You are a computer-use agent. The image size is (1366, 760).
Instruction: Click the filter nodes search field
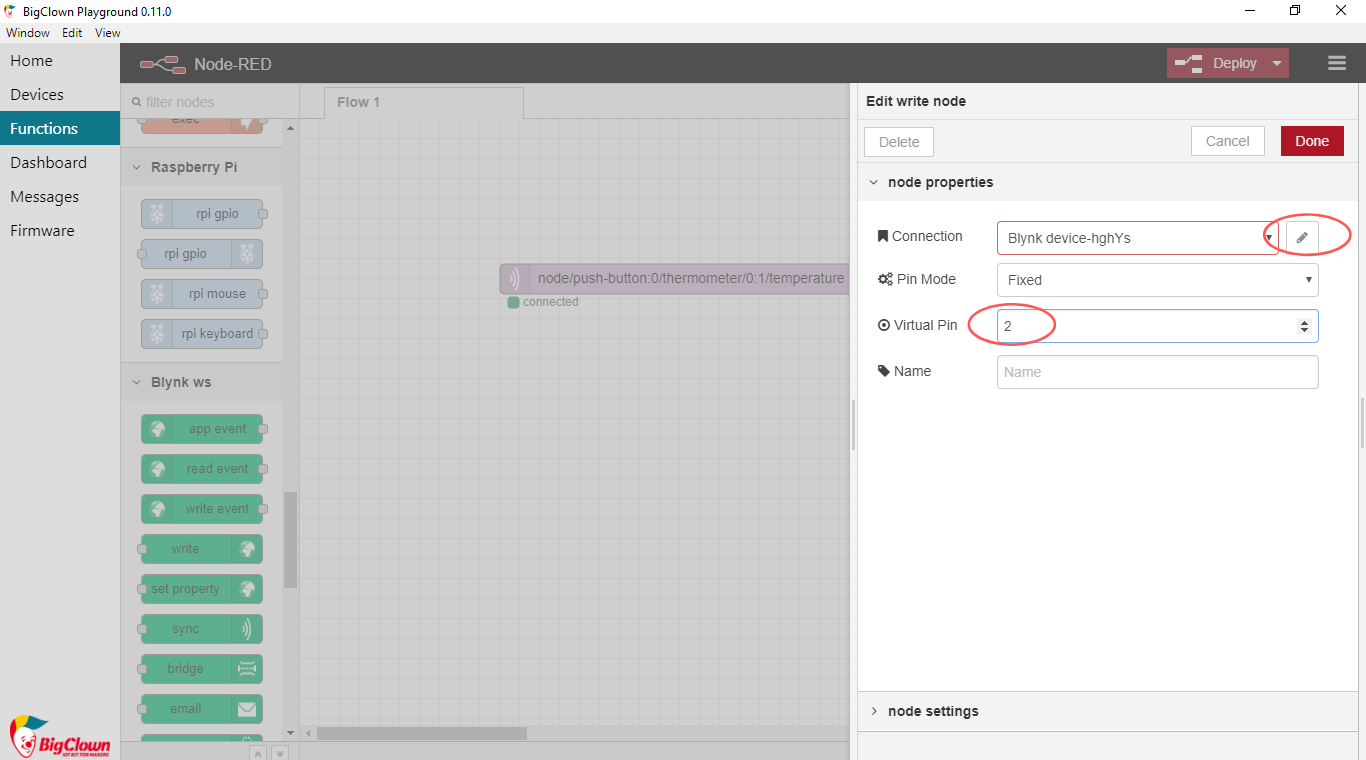point(211,102)
